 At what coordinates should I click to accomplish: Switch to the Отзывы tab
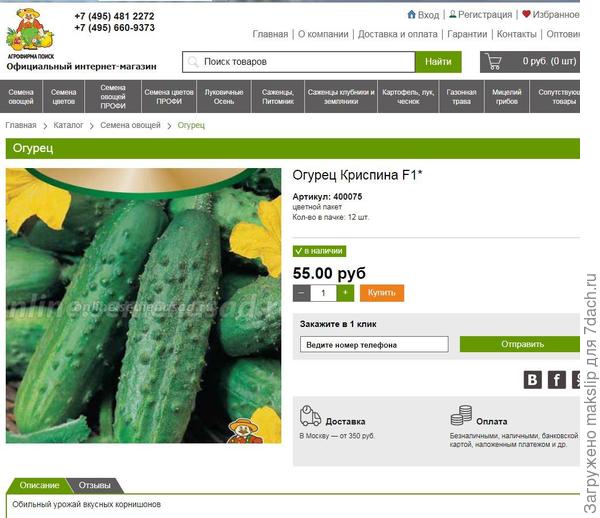(x=95, y=485)
